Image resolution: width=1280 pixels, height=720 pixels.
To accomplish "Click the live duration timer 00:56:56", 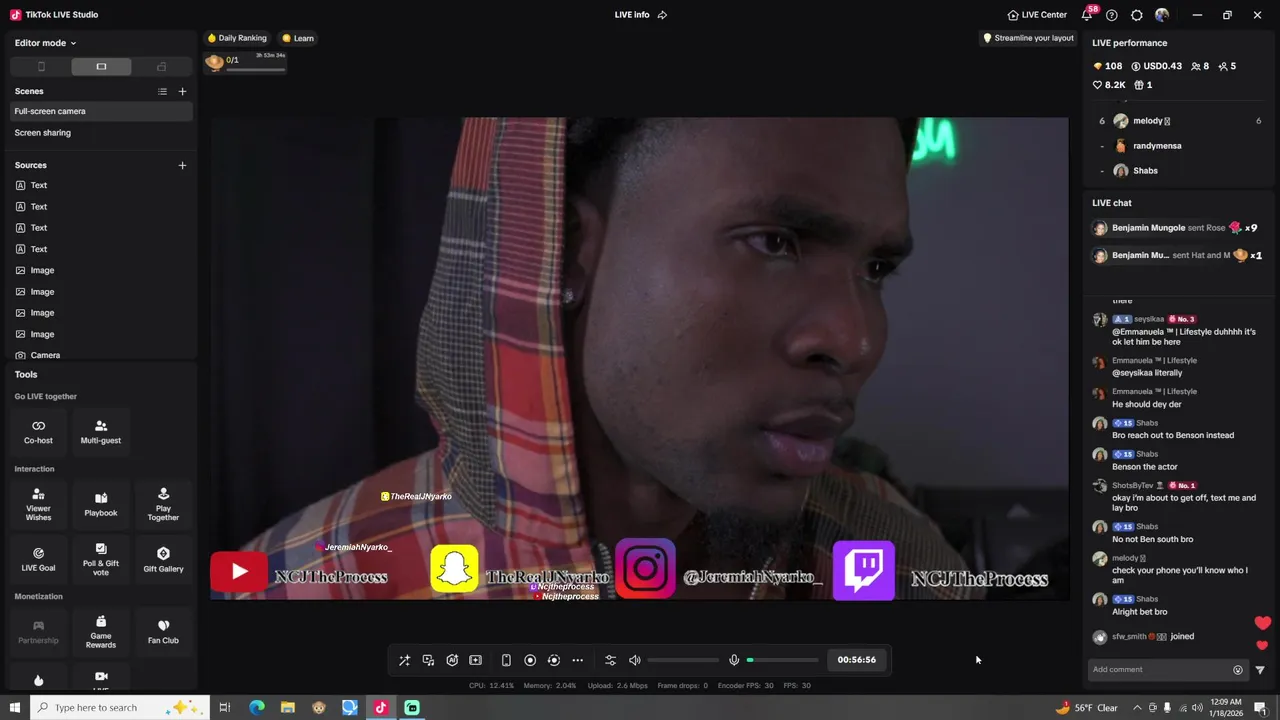I will tap(857, 660).
